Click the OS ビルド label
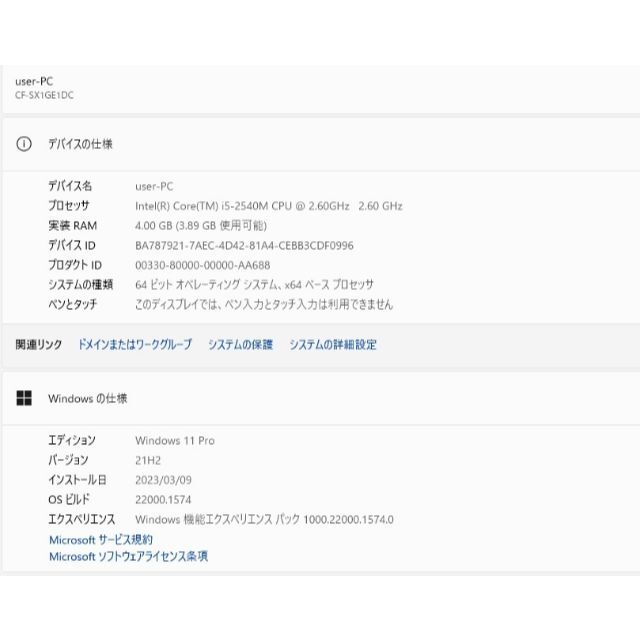640x640 pixels. (69, 499)
